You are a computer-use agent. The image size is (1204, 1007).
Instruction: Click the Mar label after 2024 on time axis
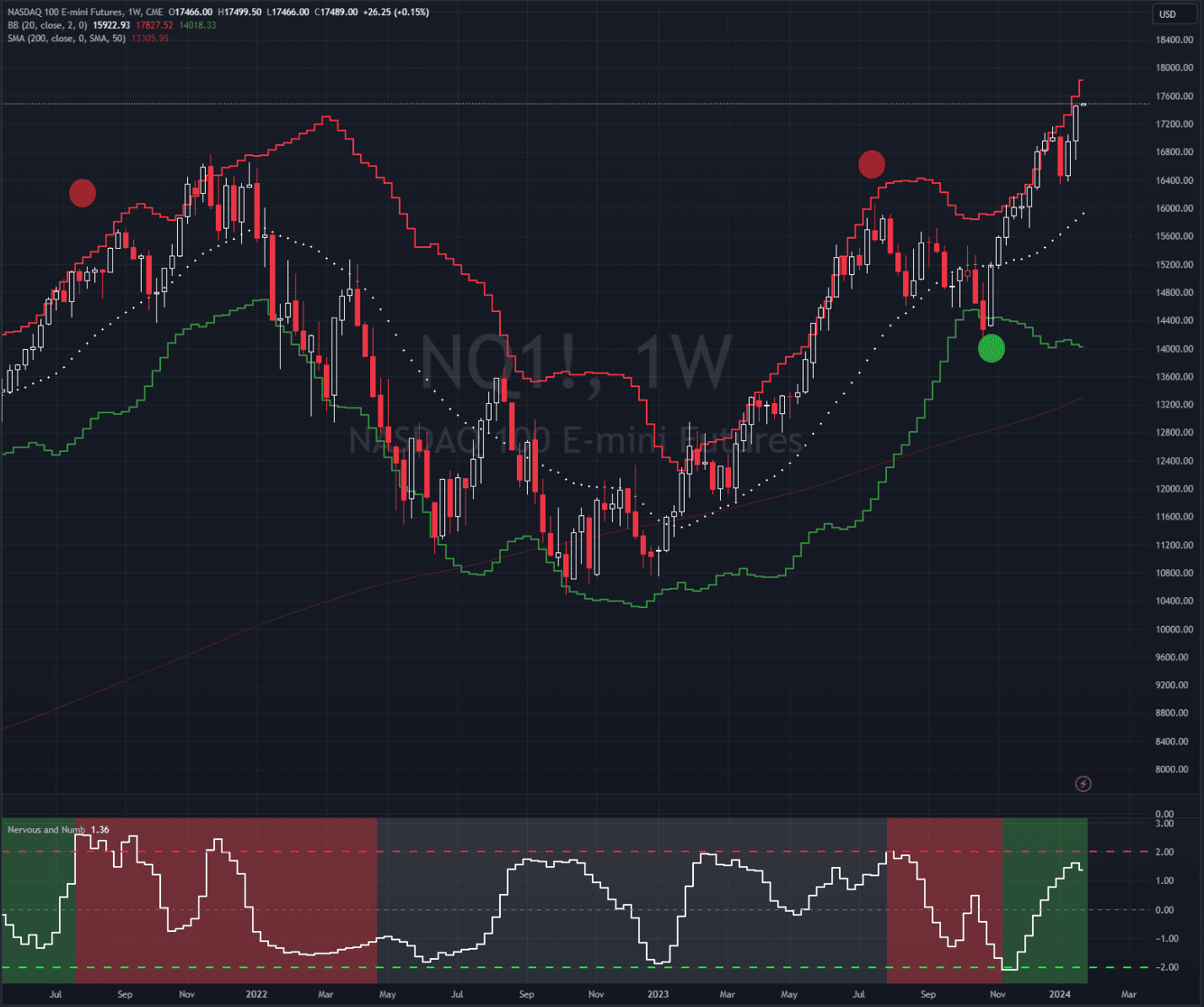pos(1129,994)
